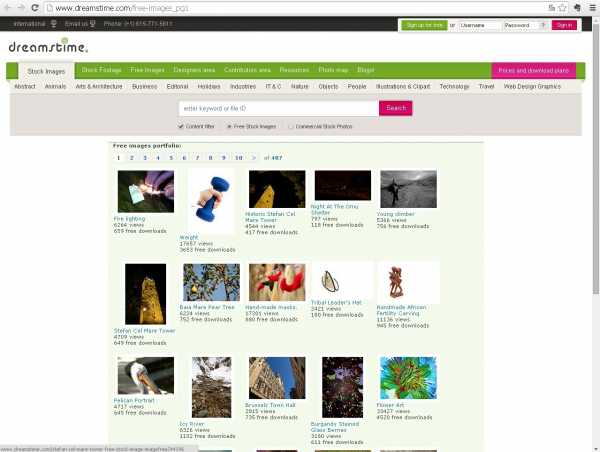The image size is (600, 452).
Task: Open the Designers area tab
Action: coord(194,70)
